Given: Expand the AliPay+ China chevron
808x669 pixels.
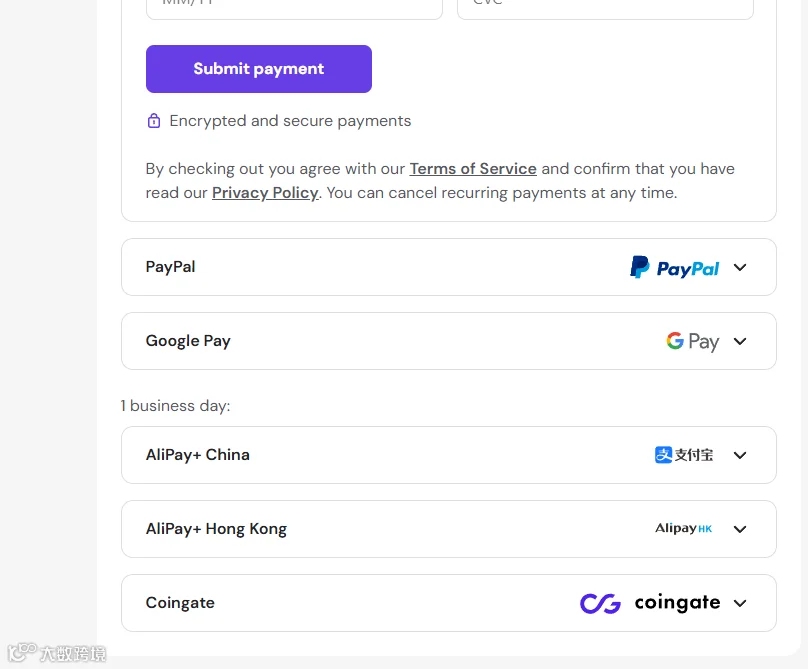Looking at the screenshot, I should [x=740, y=455].
